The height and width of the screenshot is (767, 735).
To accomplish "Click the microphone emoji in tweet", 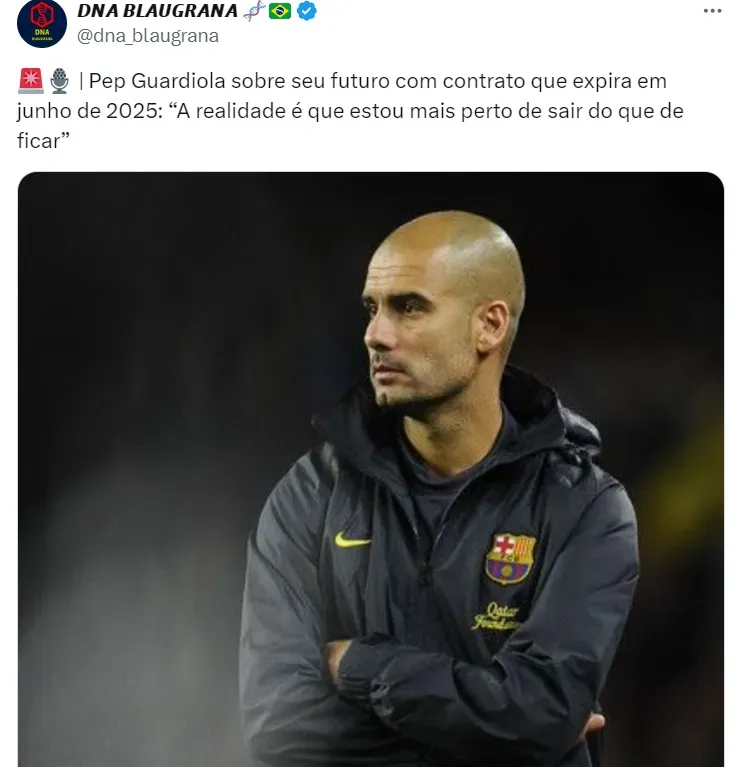I will (x=60, y=81).
